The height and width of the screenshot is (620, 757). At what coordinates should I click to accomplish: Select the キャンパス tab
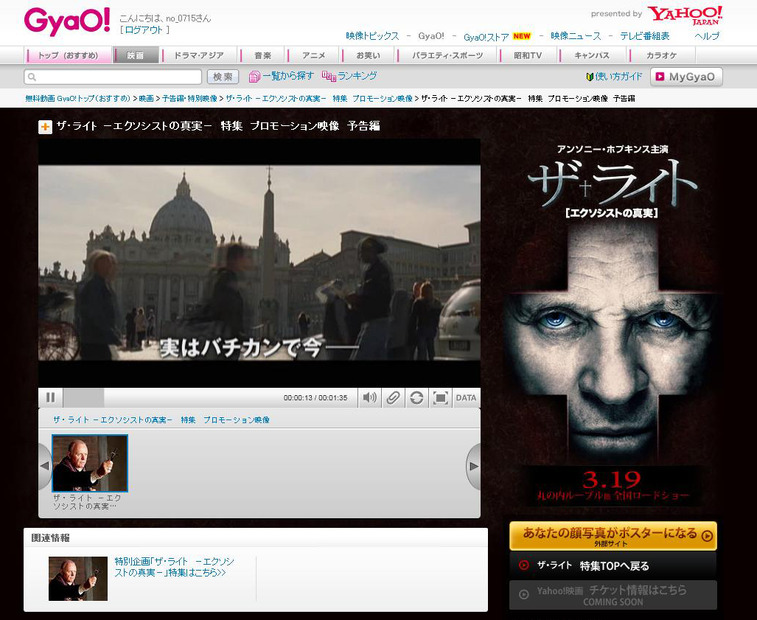(592, 56)
